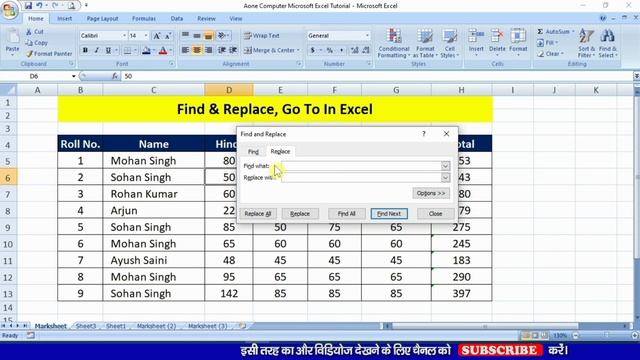Viewport: 640px width, 360px height.
Task: Click the fx Insert Function icon
Action: [115, 76]
